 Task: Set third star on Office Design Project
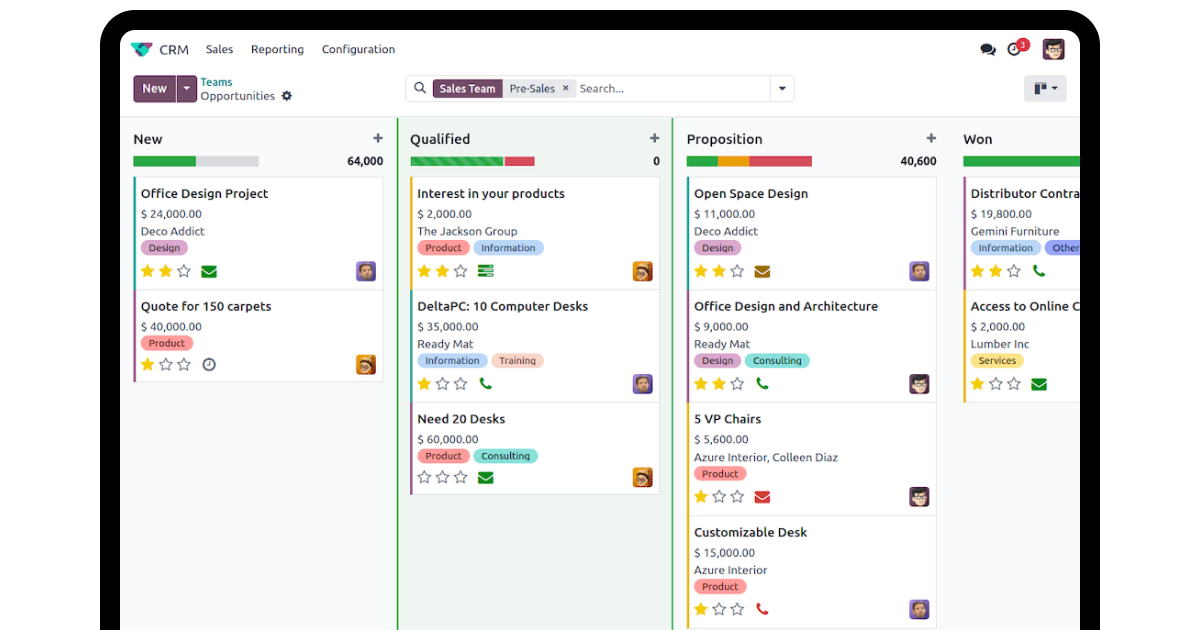184,271
